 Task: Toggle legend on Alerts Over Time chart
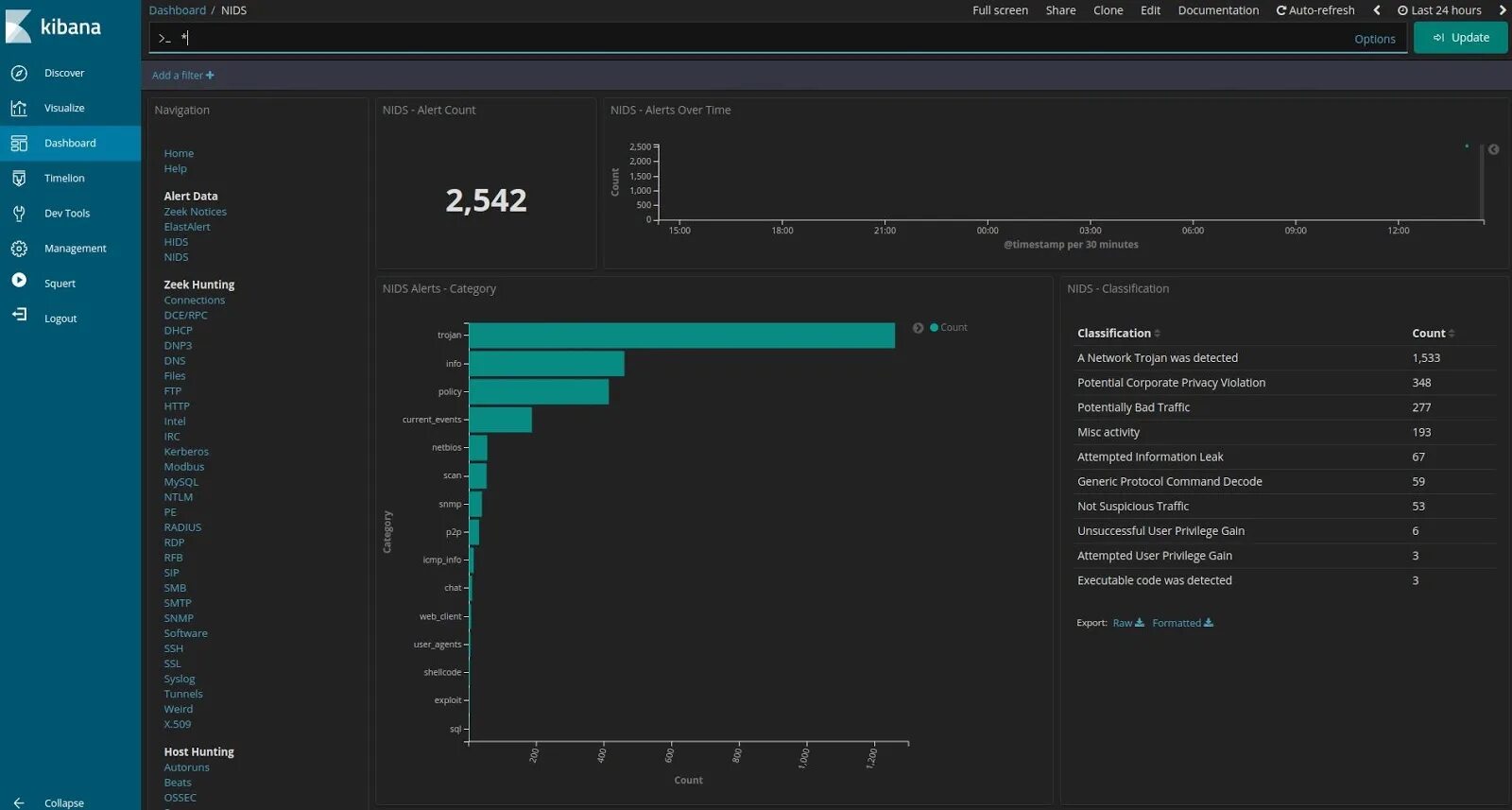coord(1494,149)
